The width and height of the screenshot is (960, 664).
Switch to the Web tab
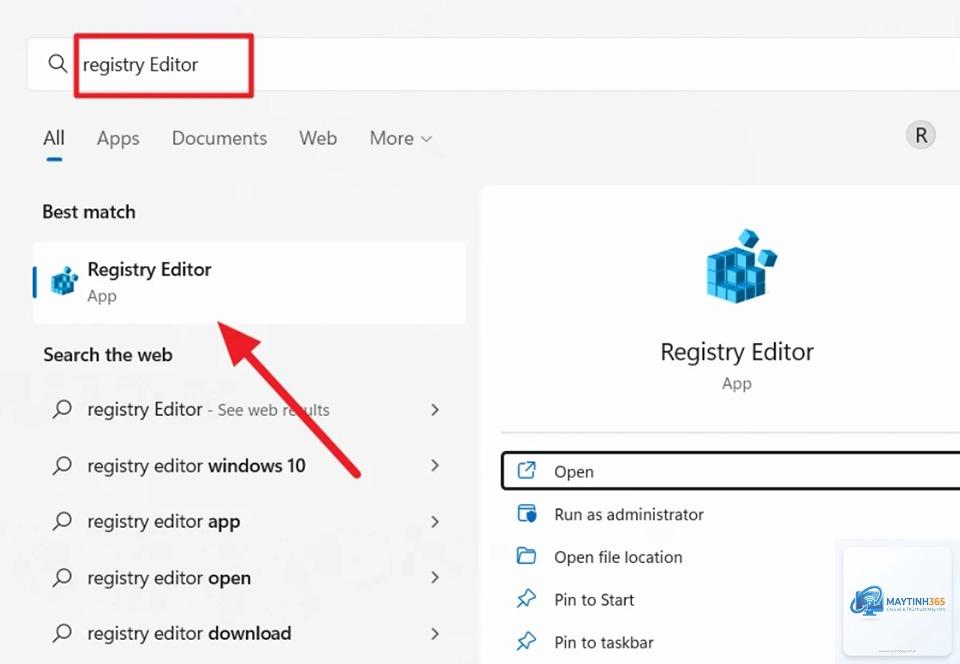318,138
